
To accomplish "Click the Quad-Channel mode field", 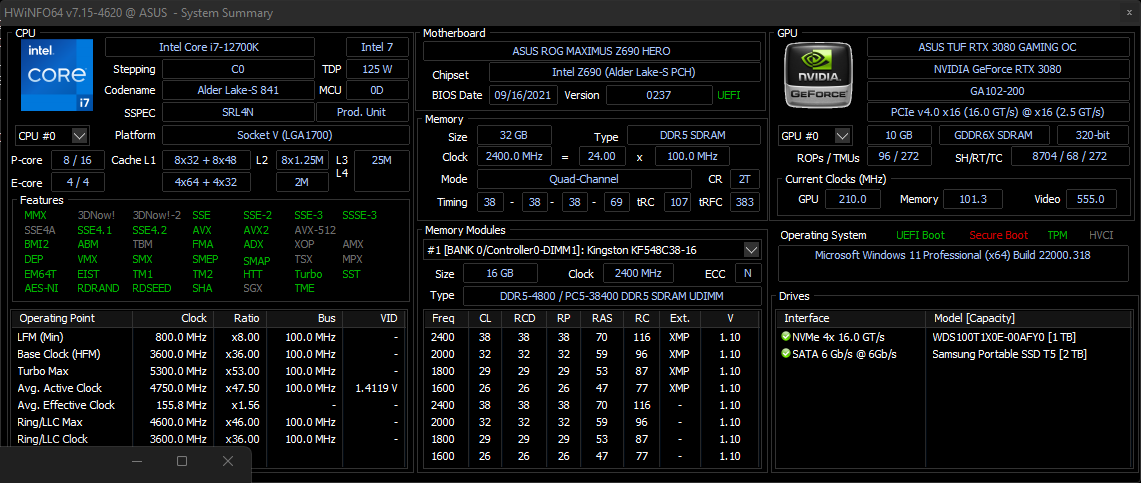I will pos(584,179).
